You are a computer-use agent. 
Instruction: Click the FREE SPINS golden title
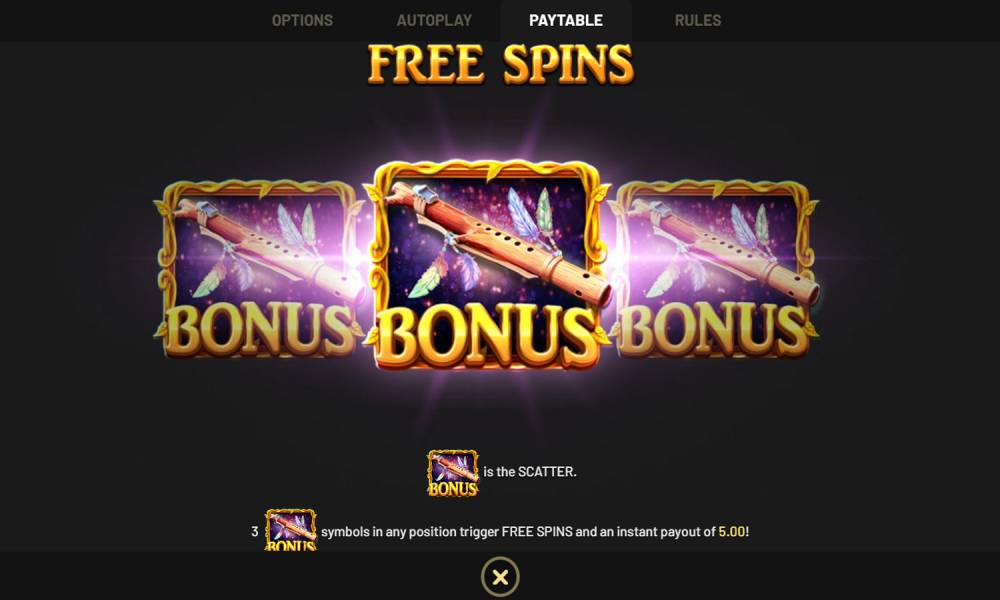(x=501, y=64)
